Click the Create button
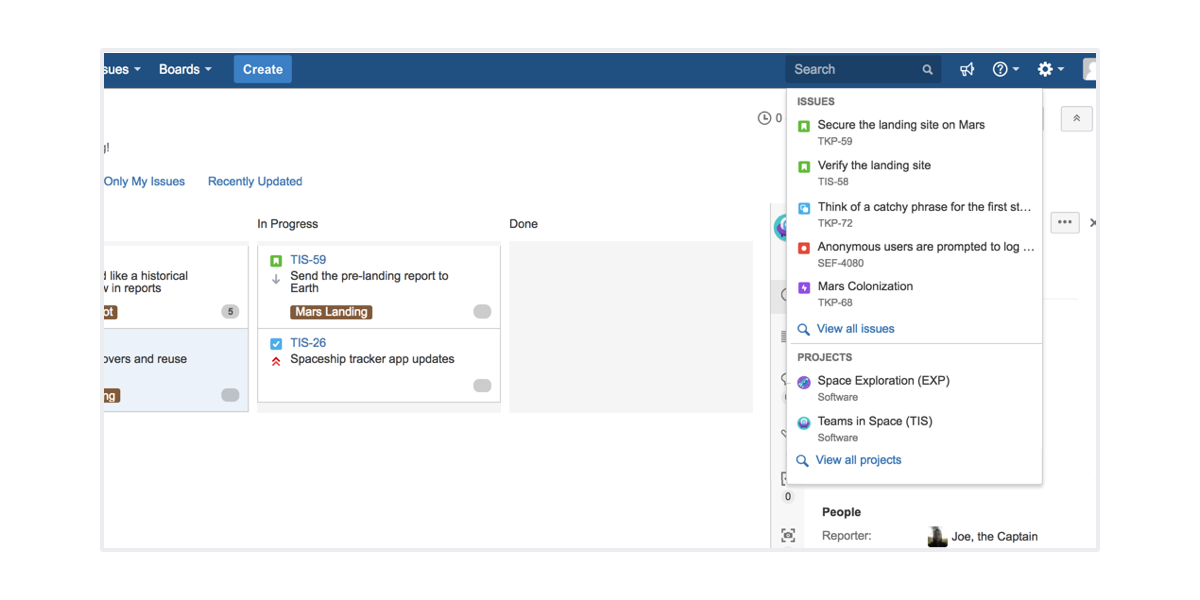 262,69
